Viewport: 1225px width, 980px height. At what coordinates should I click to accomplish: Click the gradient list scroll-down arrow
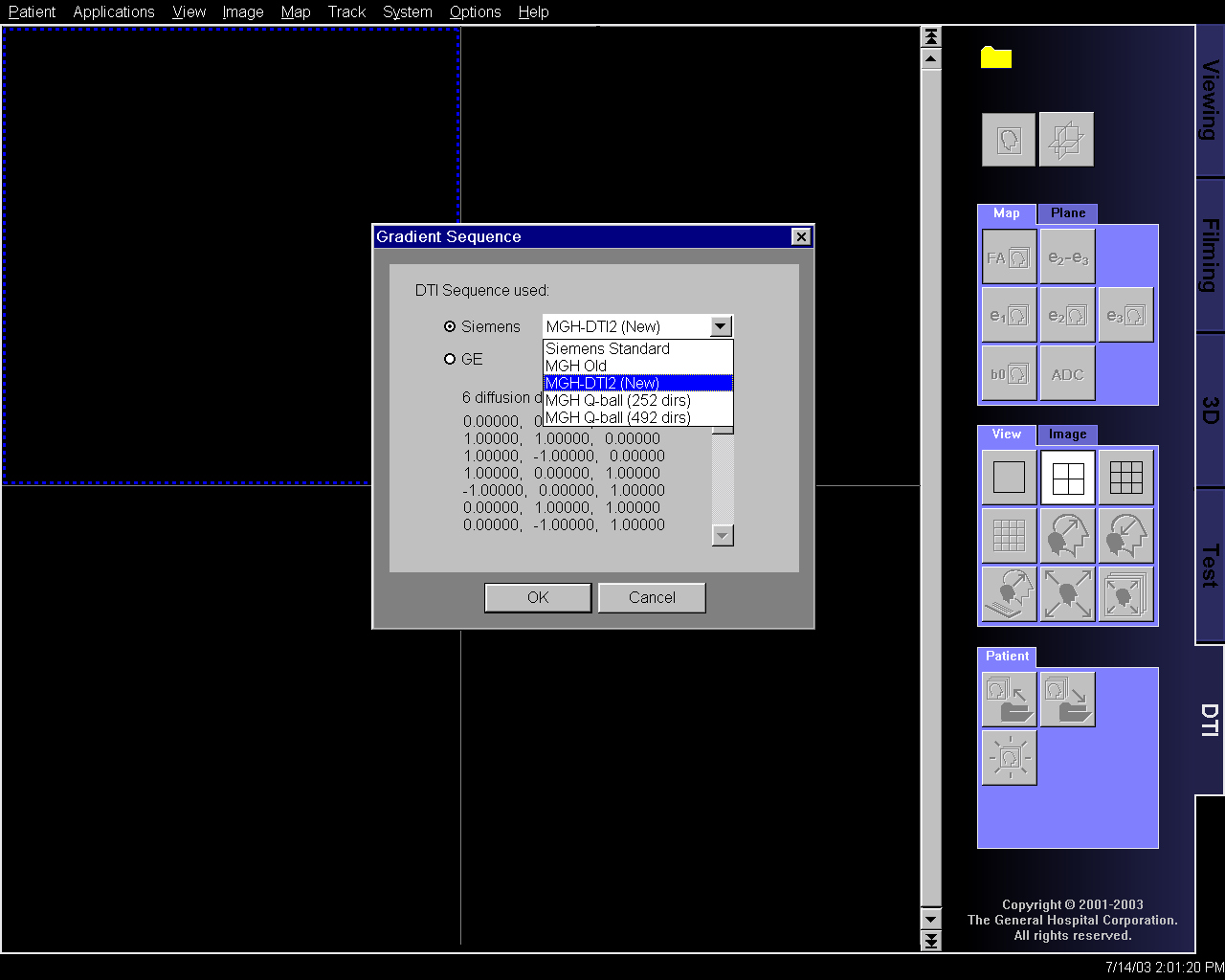point(724,535)
